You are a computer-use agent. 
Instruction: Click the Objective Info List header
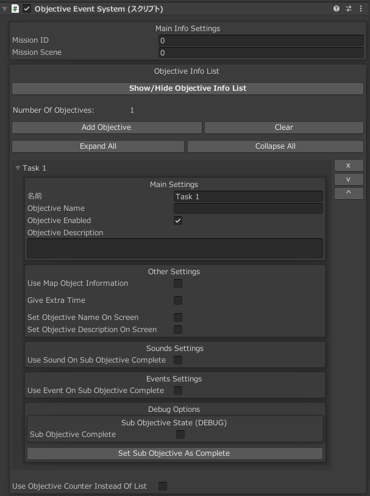click(187, 71)
